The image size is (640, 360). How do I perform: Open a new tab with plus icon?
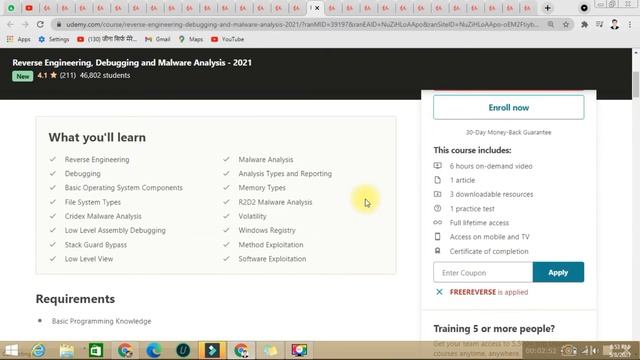pos(547,8)
